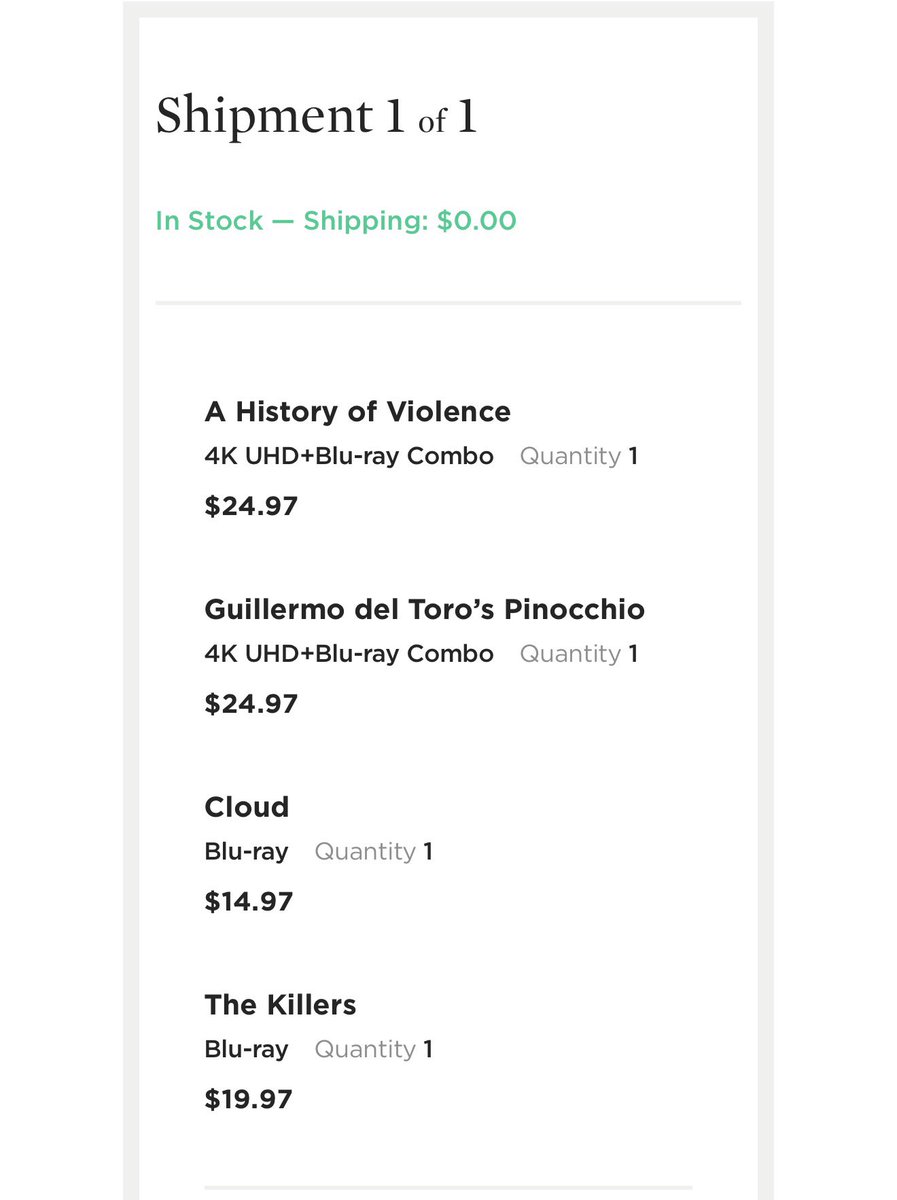Click Quantity for the Cloud item

[x=373, y=852]
